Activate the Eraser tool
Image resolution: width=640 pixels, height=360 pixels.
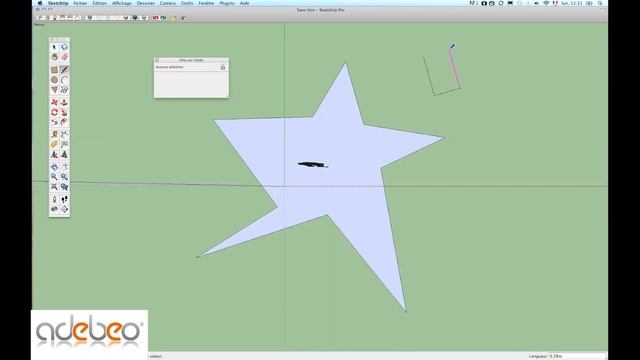coord(64,57)
